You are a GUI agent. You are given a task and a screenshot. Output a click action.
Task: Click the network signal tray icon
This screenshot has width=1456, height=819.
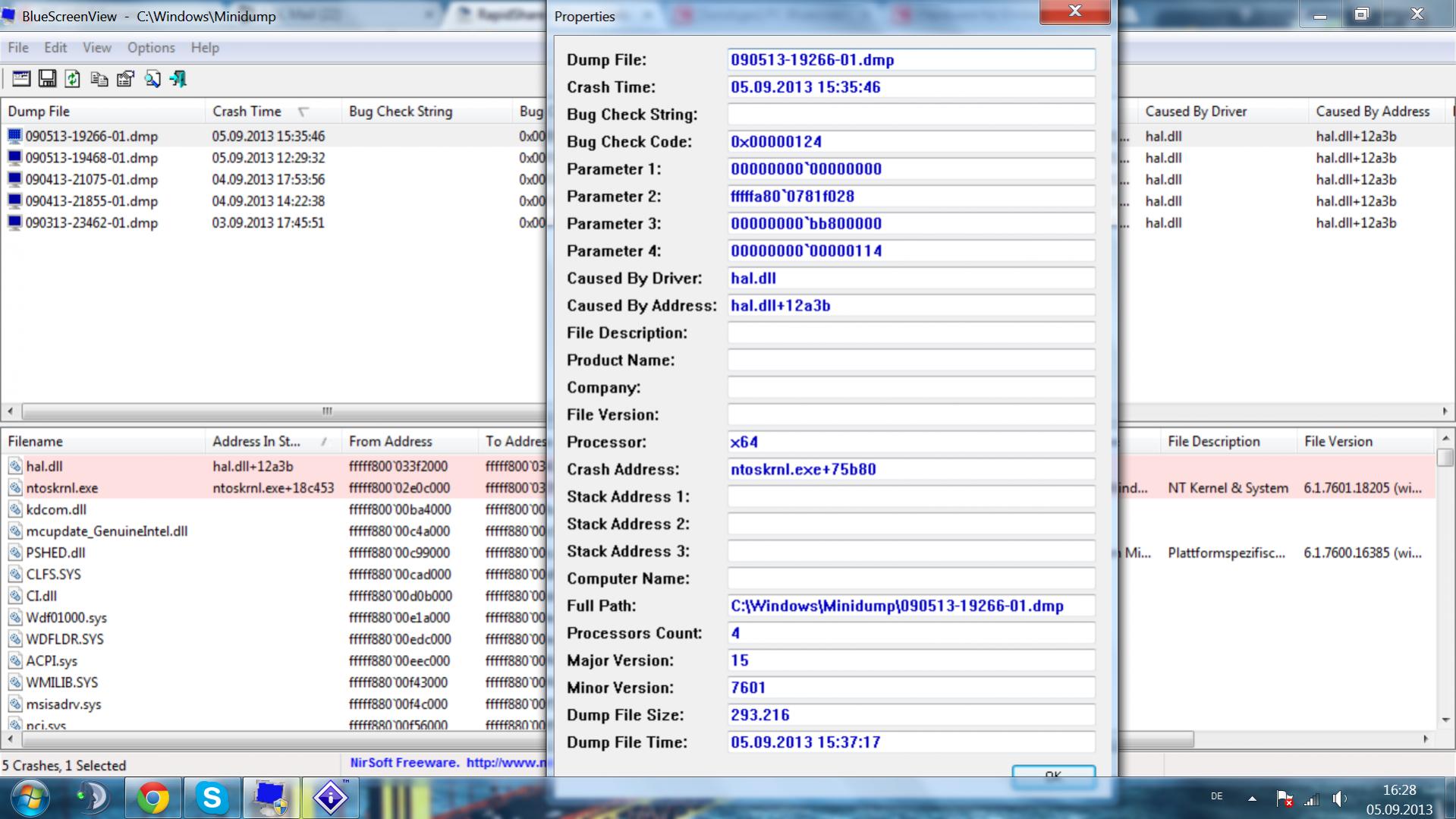coord(1312,799)
